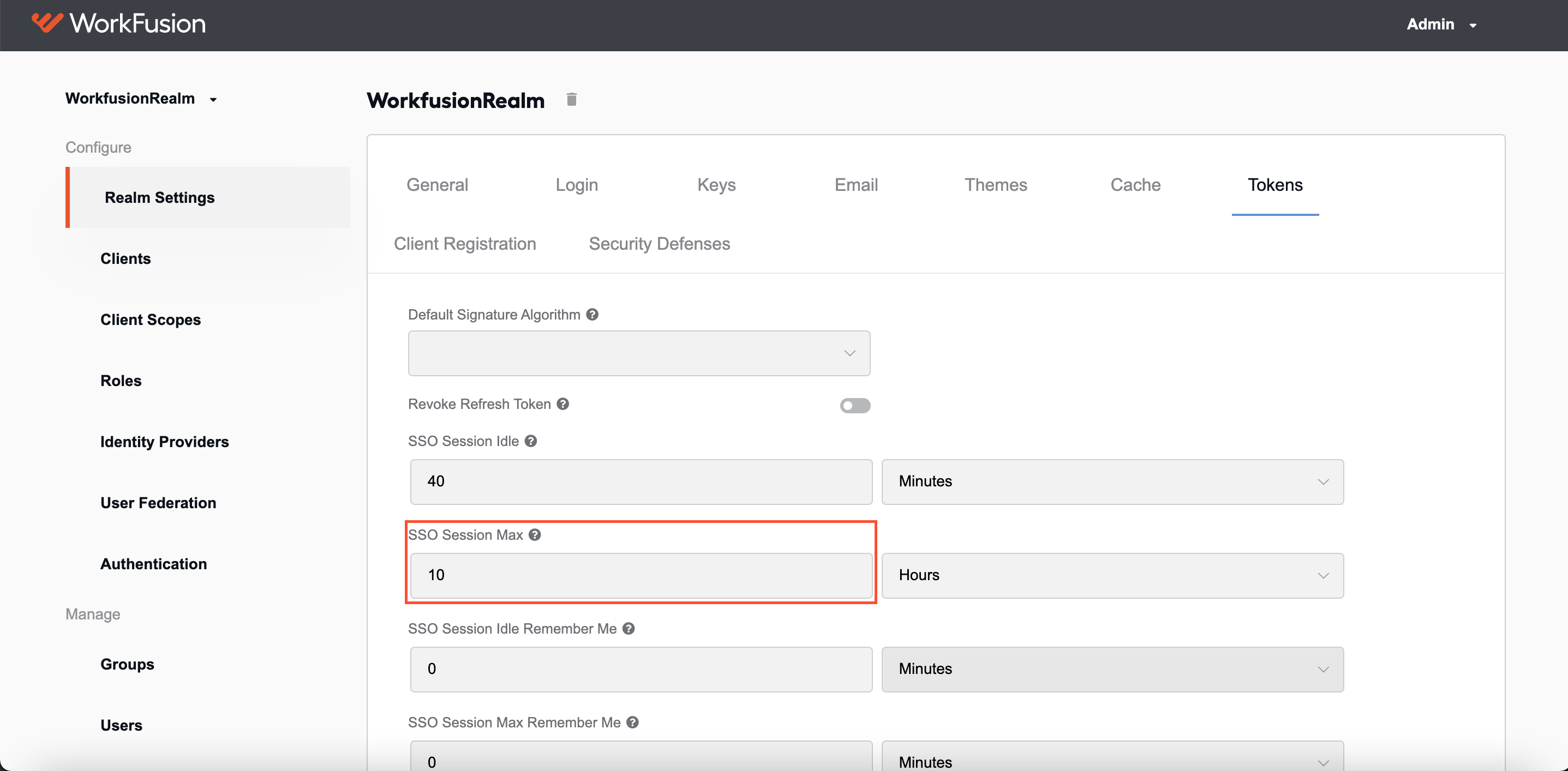Screen dimensions: 1568x771
Task: Click SSO Session Max Remember Me value field
Action: 641,756
